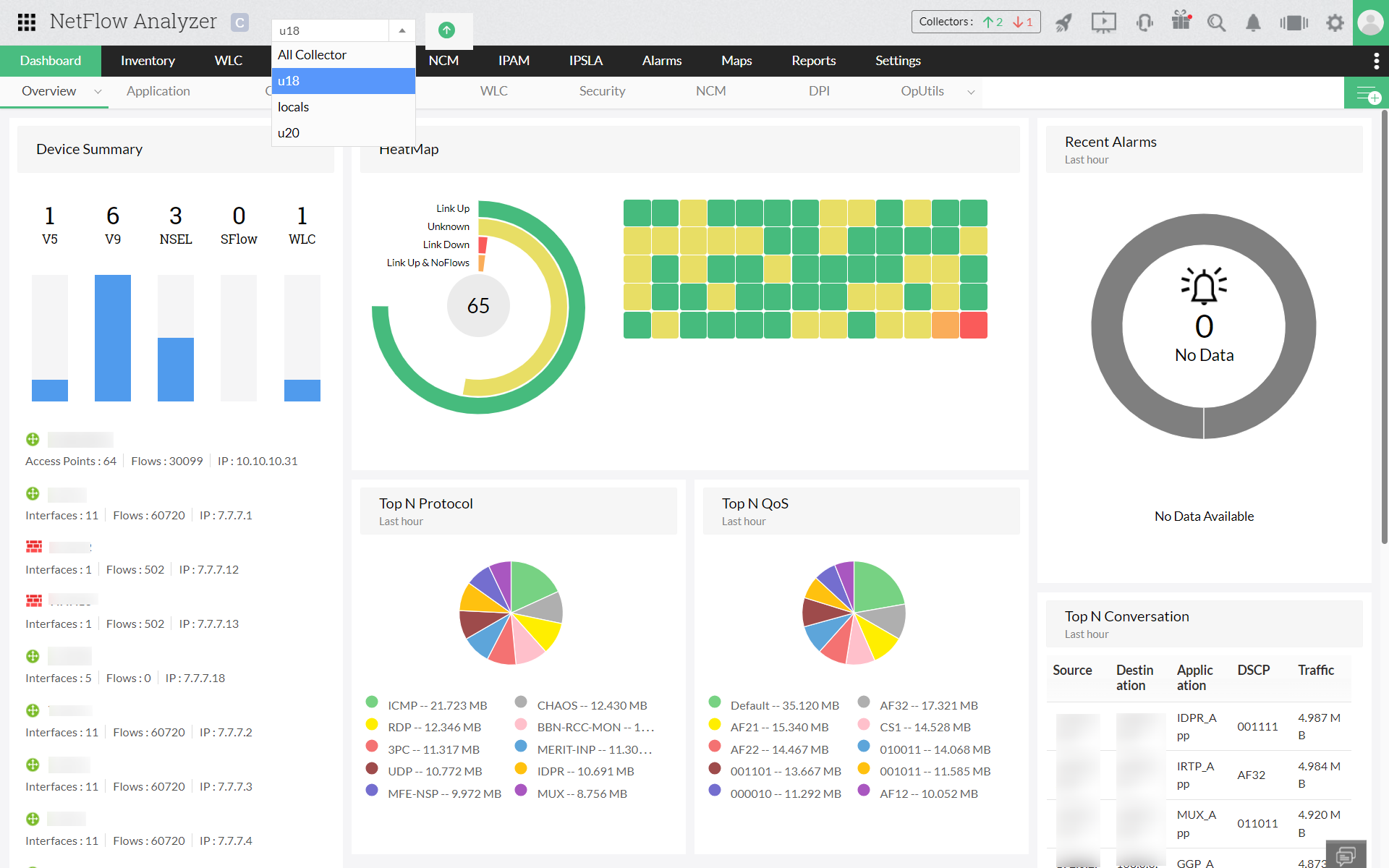This screenshot has height=868, width=1389.
Task: Select the u18 collector option
Action: pyautogui.click(x=290, y=80)
